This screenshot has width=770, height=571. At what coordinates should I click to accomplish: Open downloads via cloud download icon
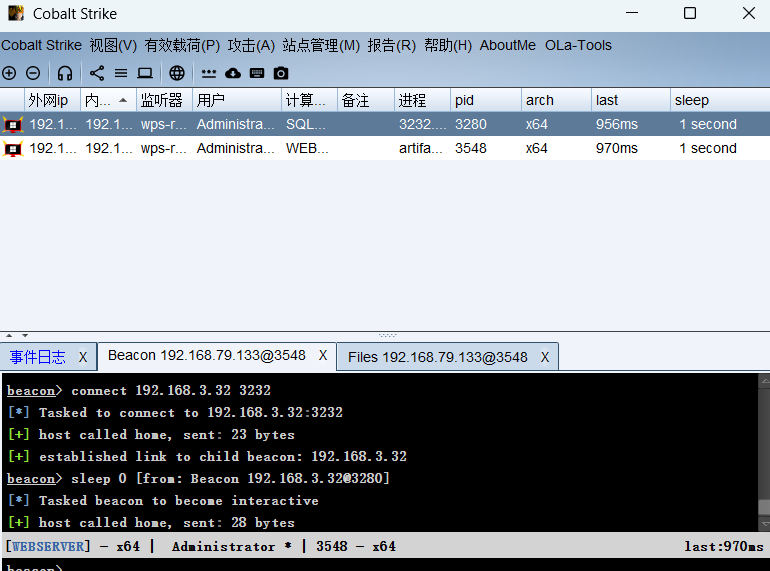point(233,73)
